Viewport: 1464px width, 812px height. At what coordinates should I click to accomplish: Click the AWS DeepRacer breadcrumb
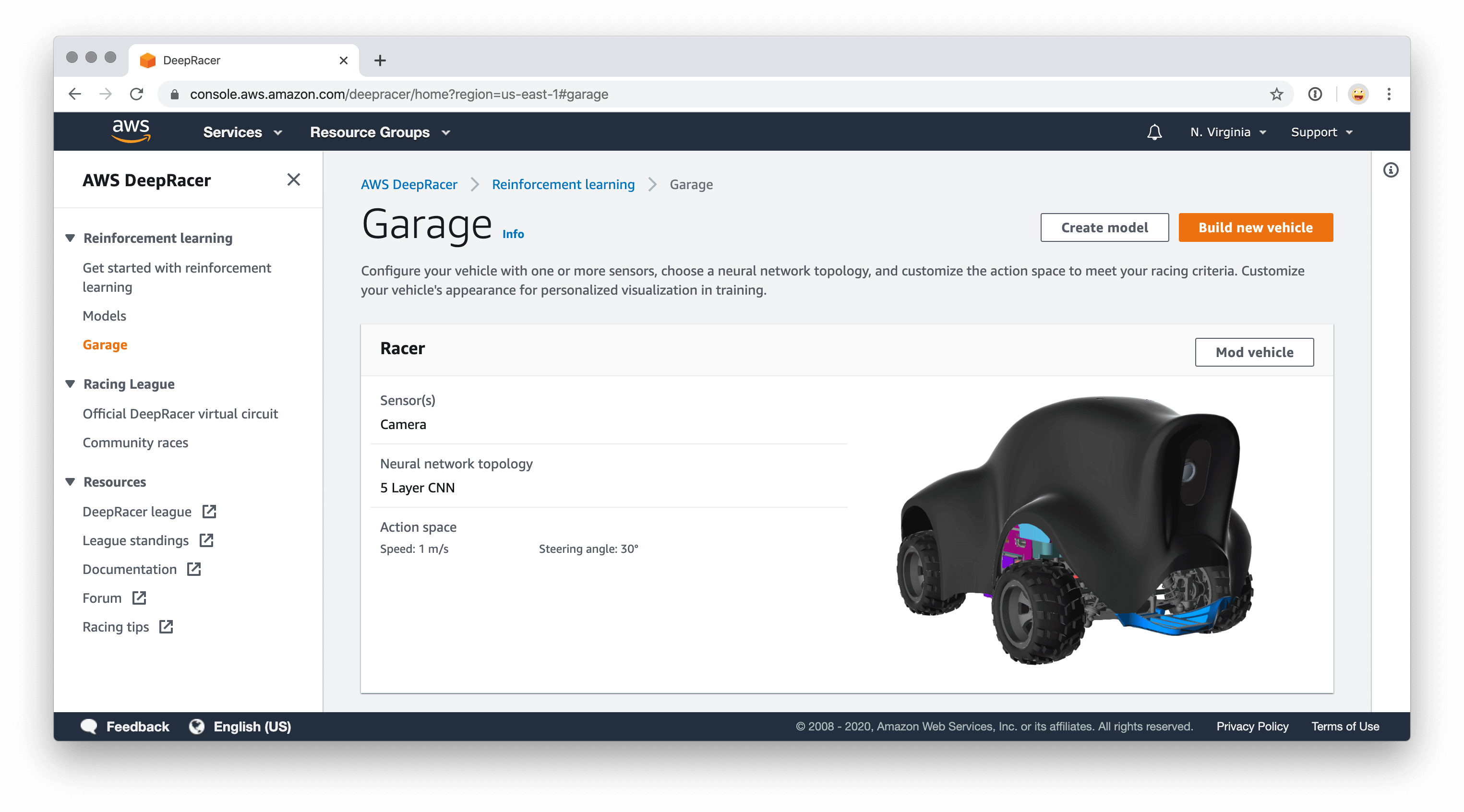coord(408,184)
